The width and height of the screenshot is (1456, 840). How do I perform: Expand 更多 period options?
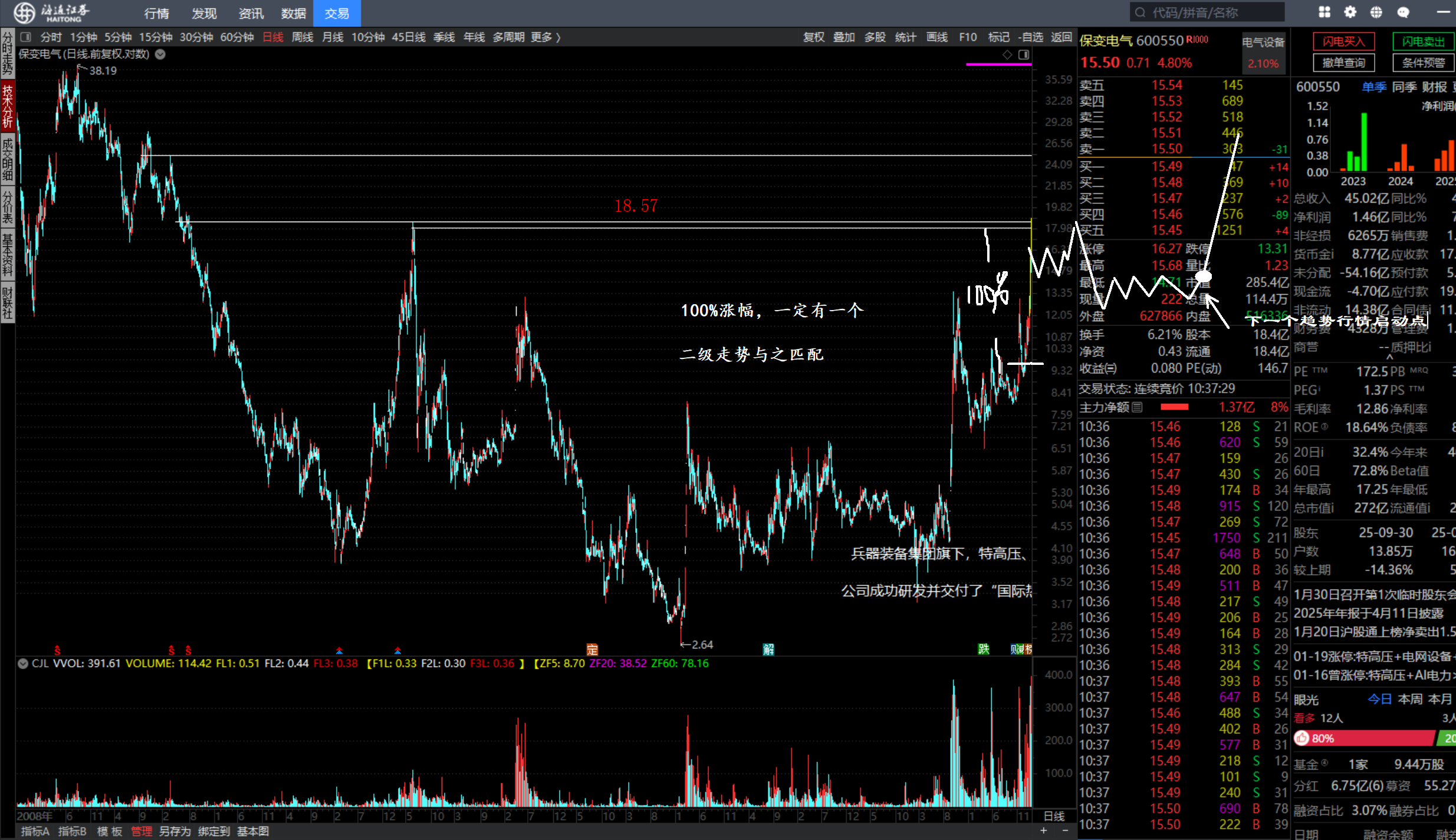point(545,37)
